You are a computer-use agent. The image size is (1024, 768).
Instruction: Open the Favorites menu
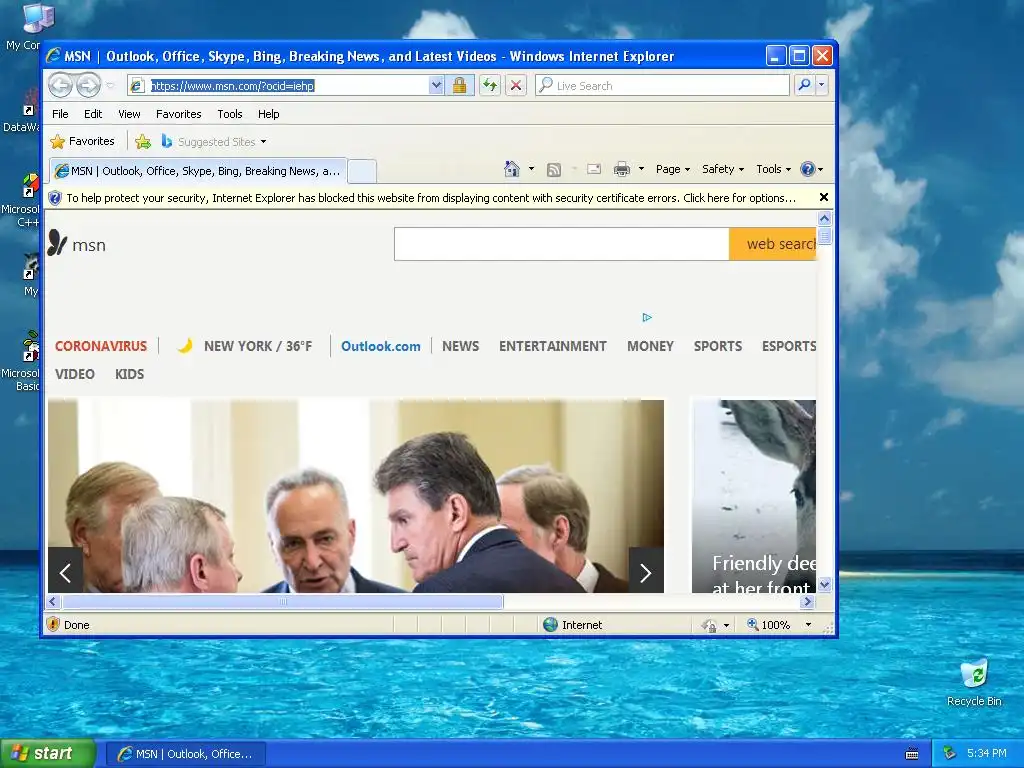point(178,114)
